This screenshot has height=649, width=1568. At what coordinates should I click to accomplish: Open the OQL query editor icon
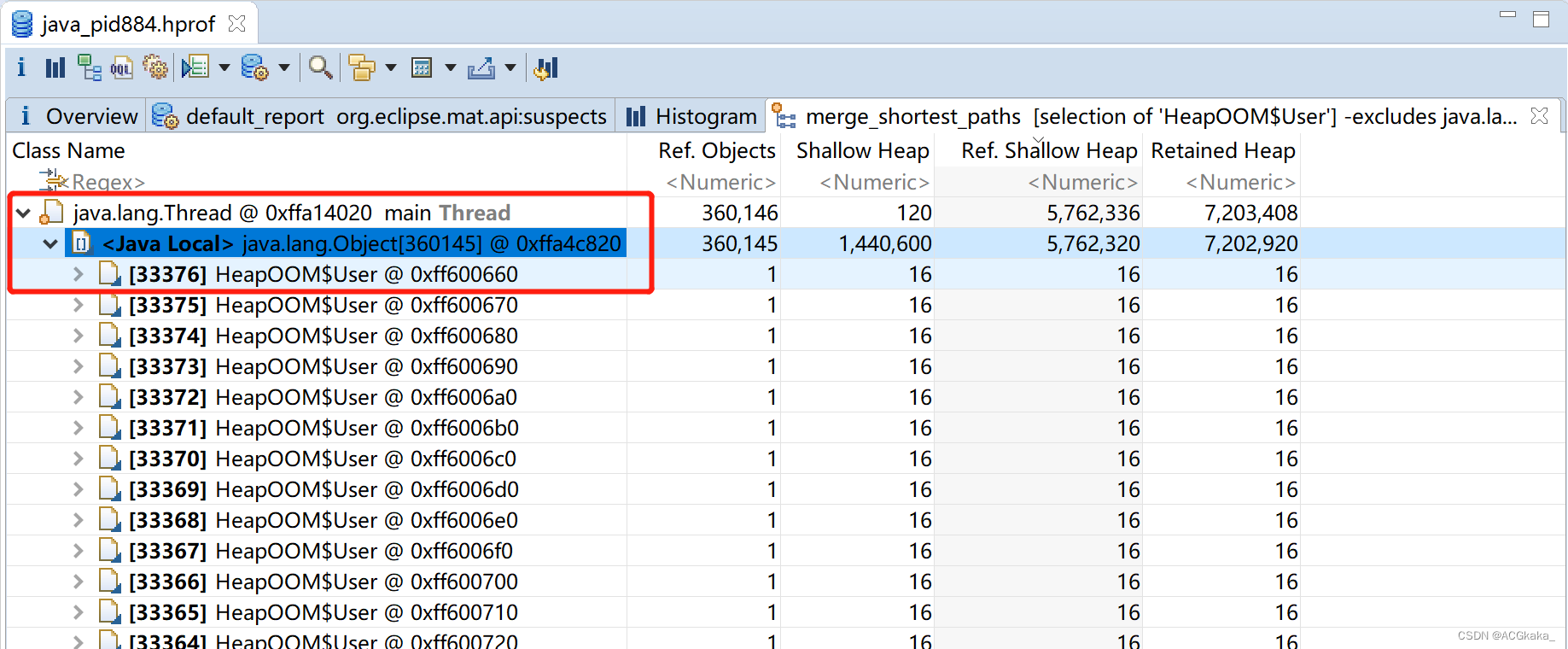122,67
